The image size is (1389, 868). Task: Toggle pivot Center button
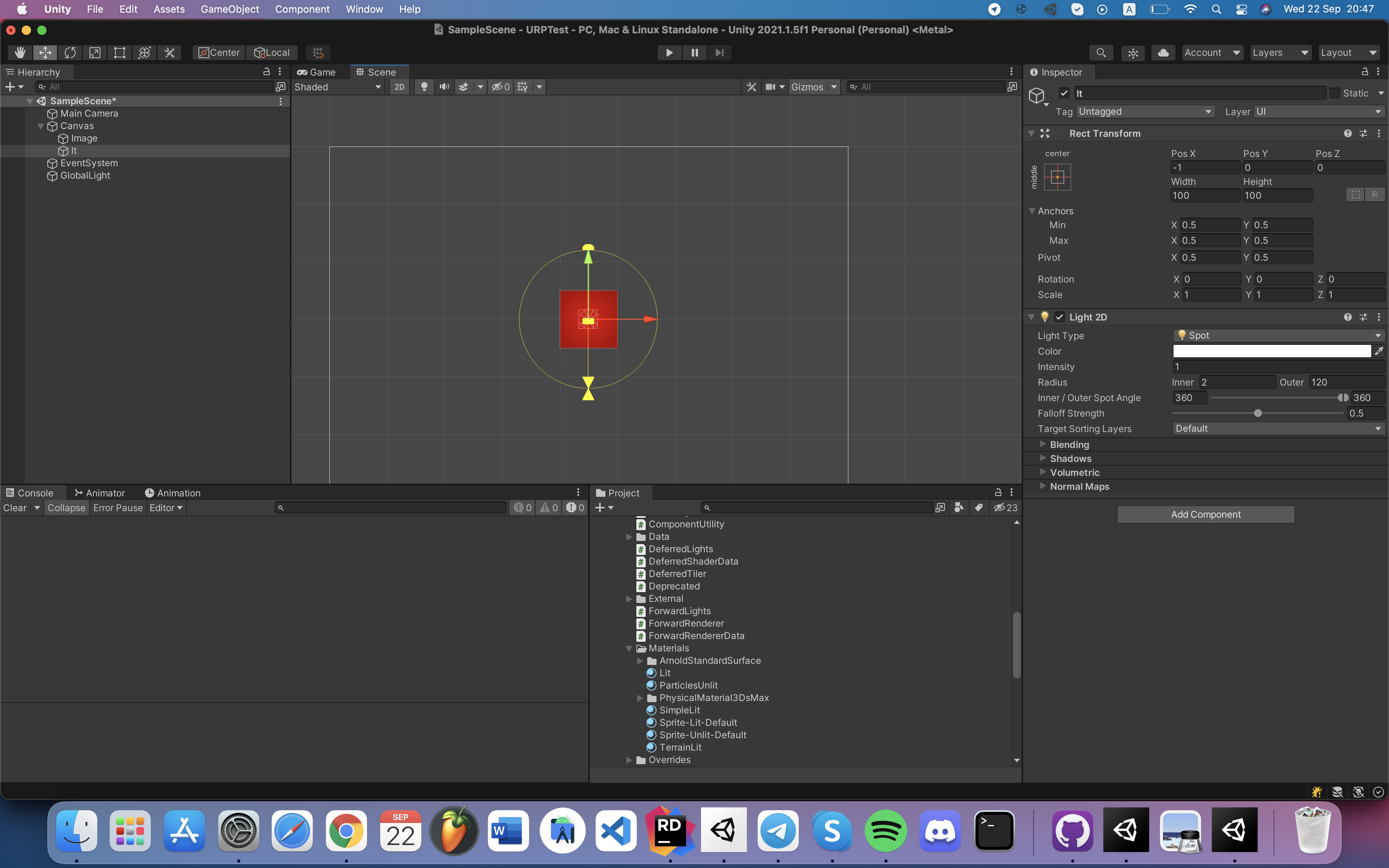[219, 53]
